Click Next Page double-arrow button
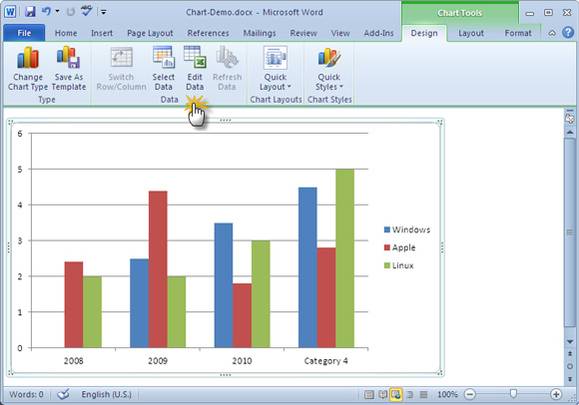Viewport: 579px width, 405px height. [x=570, y=379]
